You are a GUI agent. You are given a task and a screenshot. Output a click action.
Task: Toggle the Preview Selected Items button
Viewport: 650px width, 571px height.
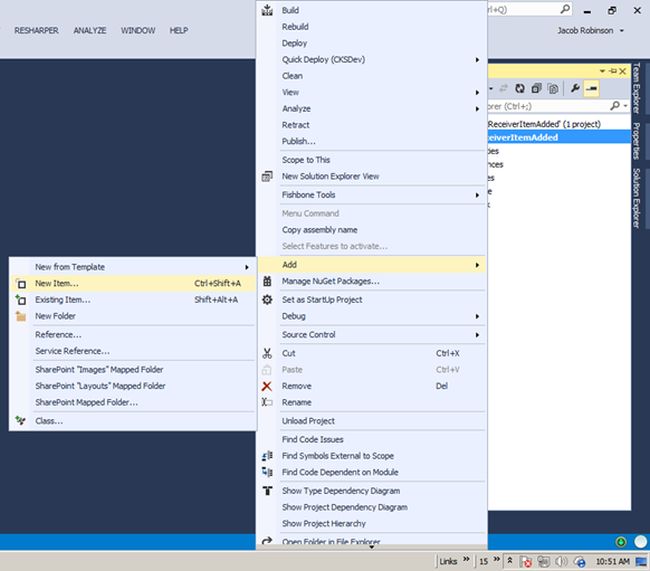[592, 88]
